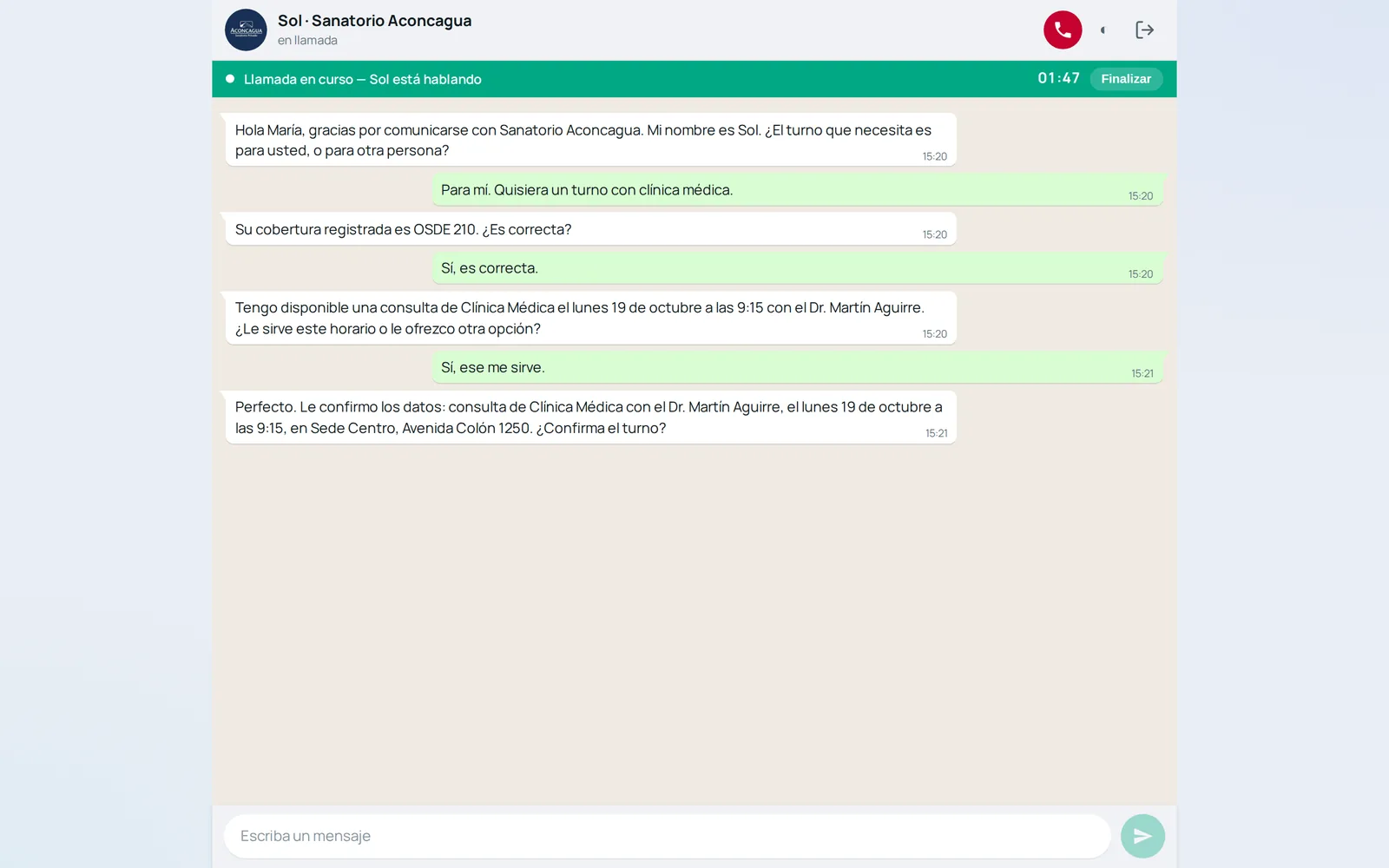Click the small half-circle icon beside phone button
1389x868 pixels.
tap(1103, 30)
